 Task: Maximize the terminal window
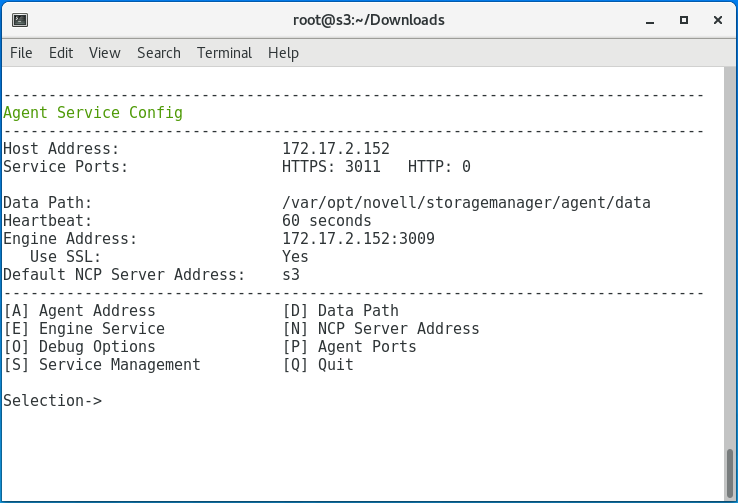click(x=684, y=20)
